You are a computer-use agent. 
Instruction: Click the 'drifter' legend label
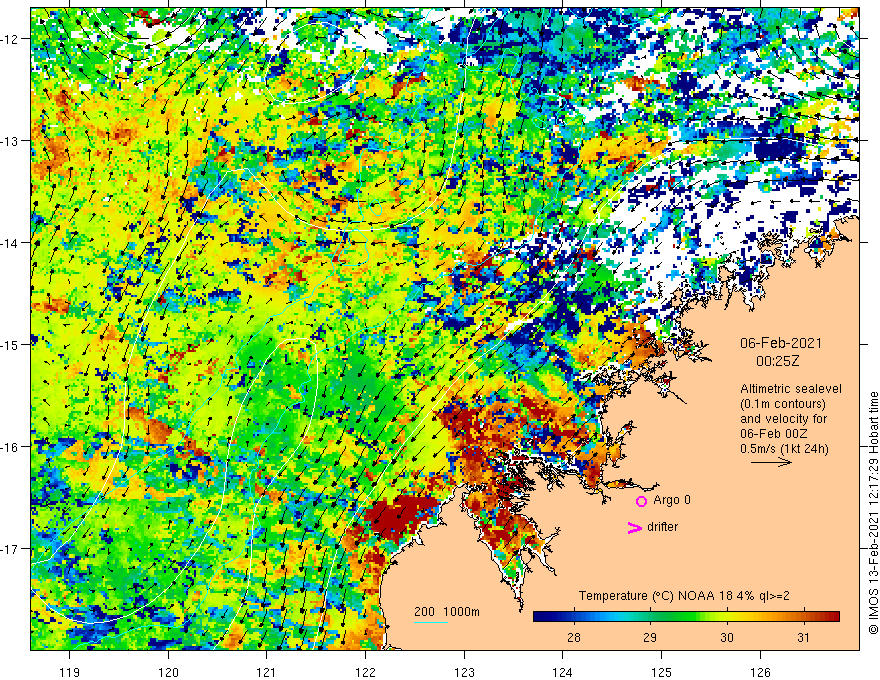[662, 527]
